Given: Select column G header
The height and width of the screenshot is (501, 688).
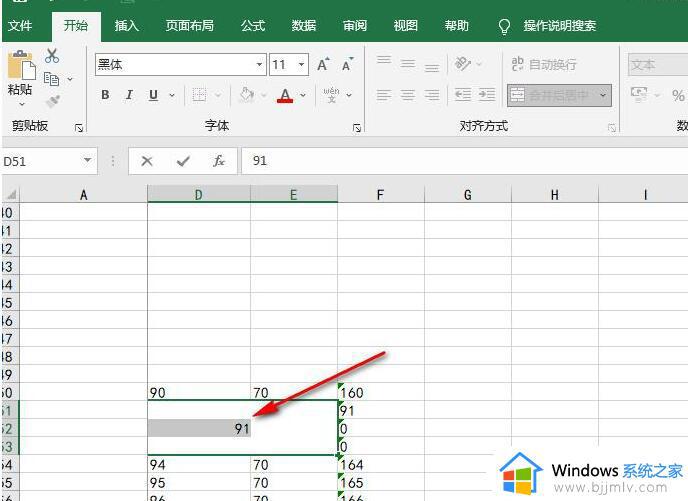Looking at the screenshot, I should coord(468,194).
